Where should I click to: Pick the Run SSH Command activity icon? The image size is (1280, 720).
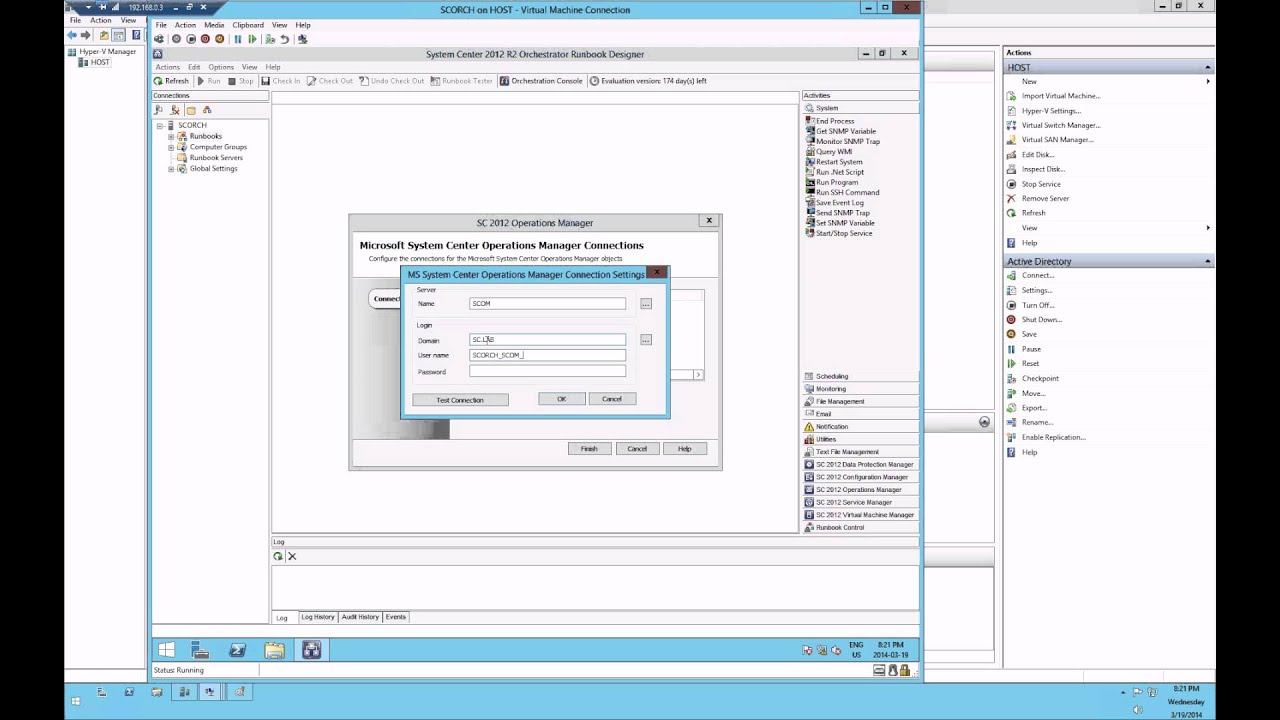pyautogui.click(x=810, y=192)
